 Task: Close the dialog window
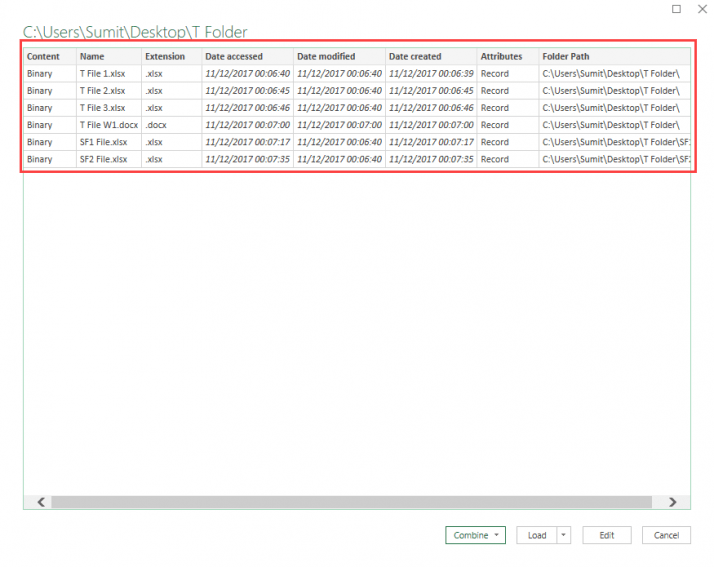(703, 9)
